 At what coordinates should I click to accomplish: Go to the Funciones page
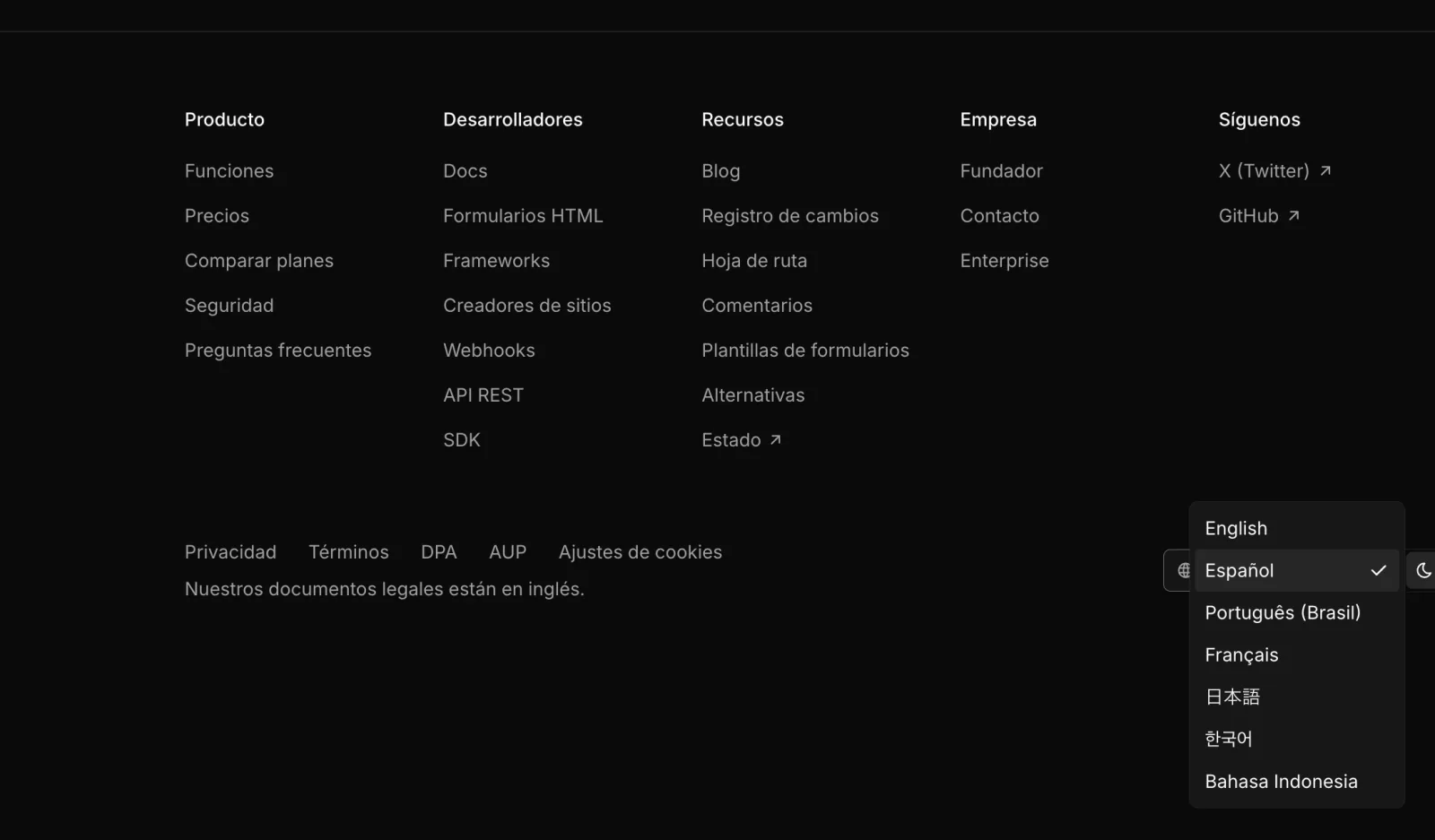[229, 170]
